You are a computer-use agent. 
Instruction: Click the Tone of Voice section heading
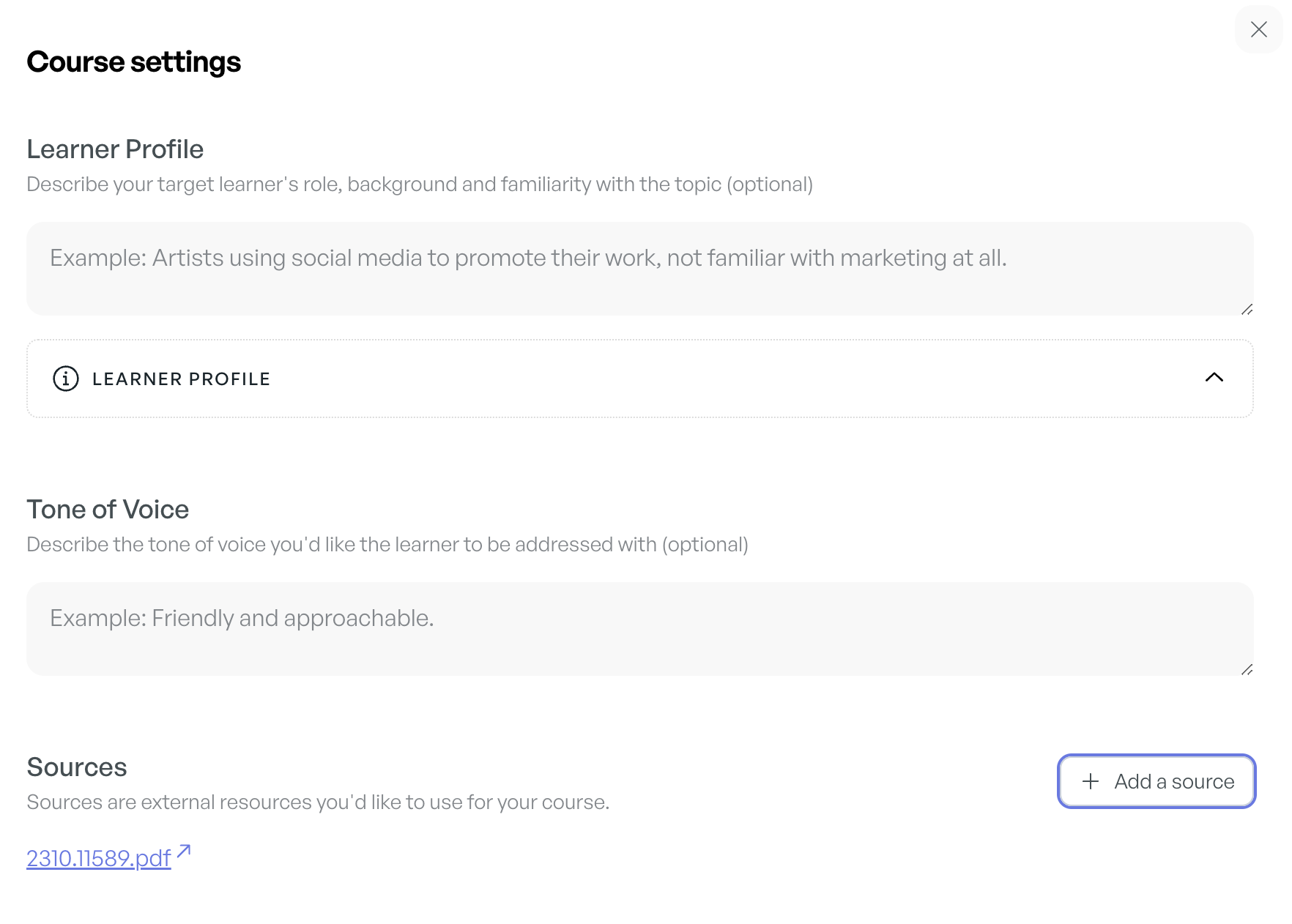108,510
